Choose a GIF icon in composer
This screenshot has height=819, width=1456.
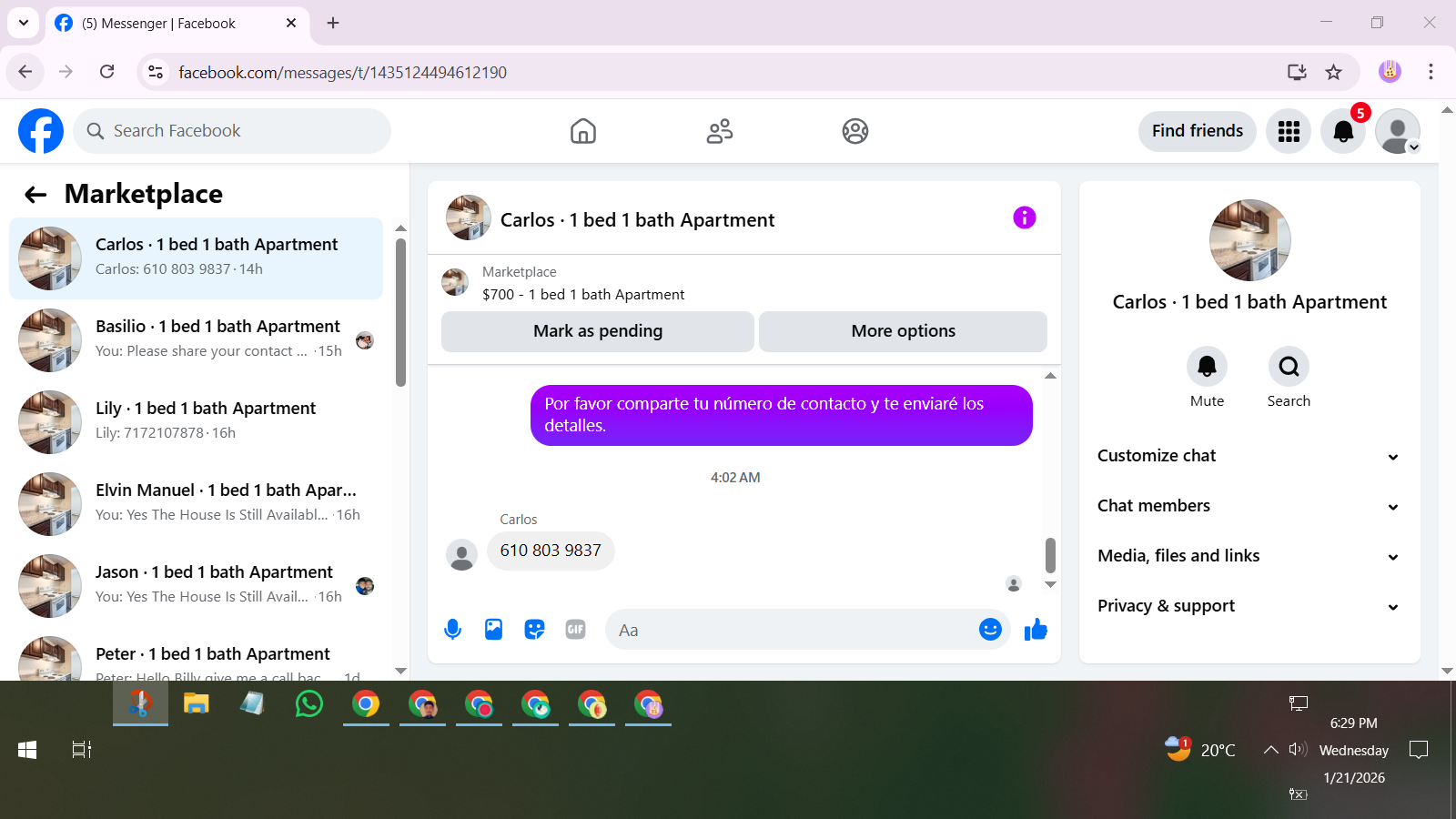coord(575,629)
